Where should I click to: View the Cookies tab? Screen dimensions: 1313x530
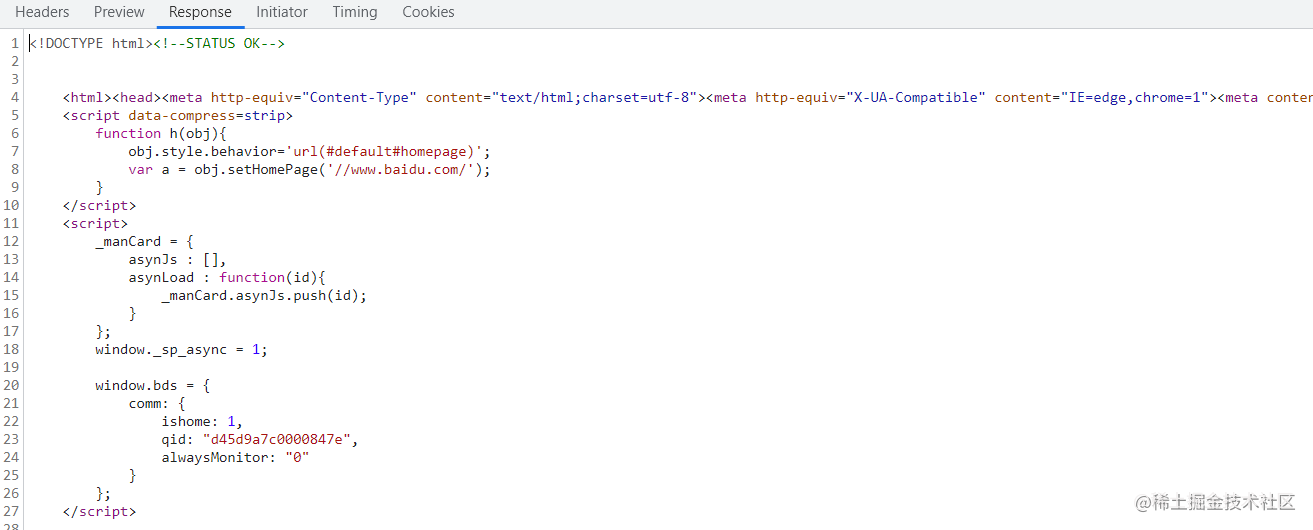(428, 13)
